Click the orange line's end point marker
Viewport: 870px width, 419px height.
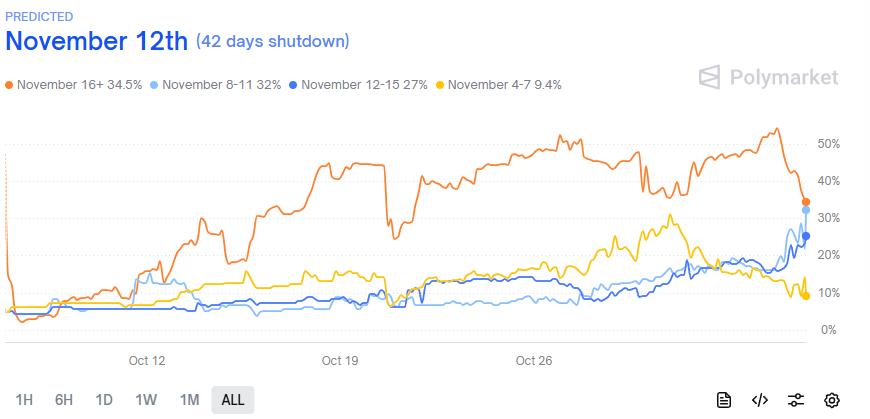[806, 202]
